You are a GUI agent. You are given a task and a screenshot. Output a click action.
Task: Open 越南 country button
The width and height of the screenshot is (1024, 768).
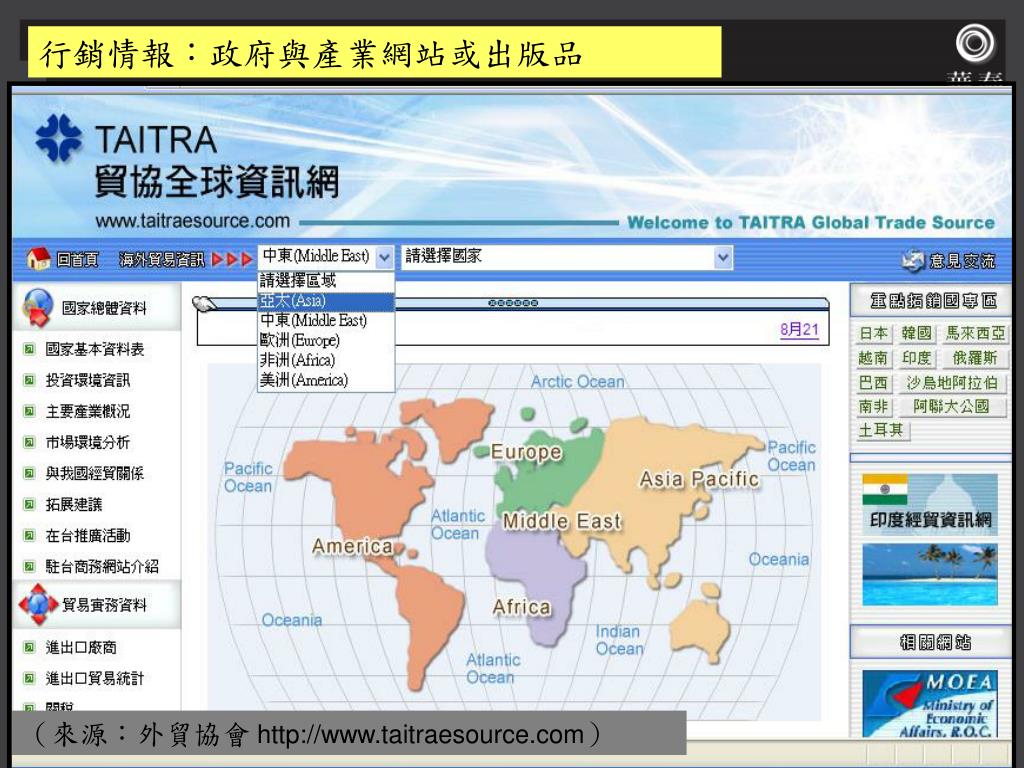(x=873, y=358)
